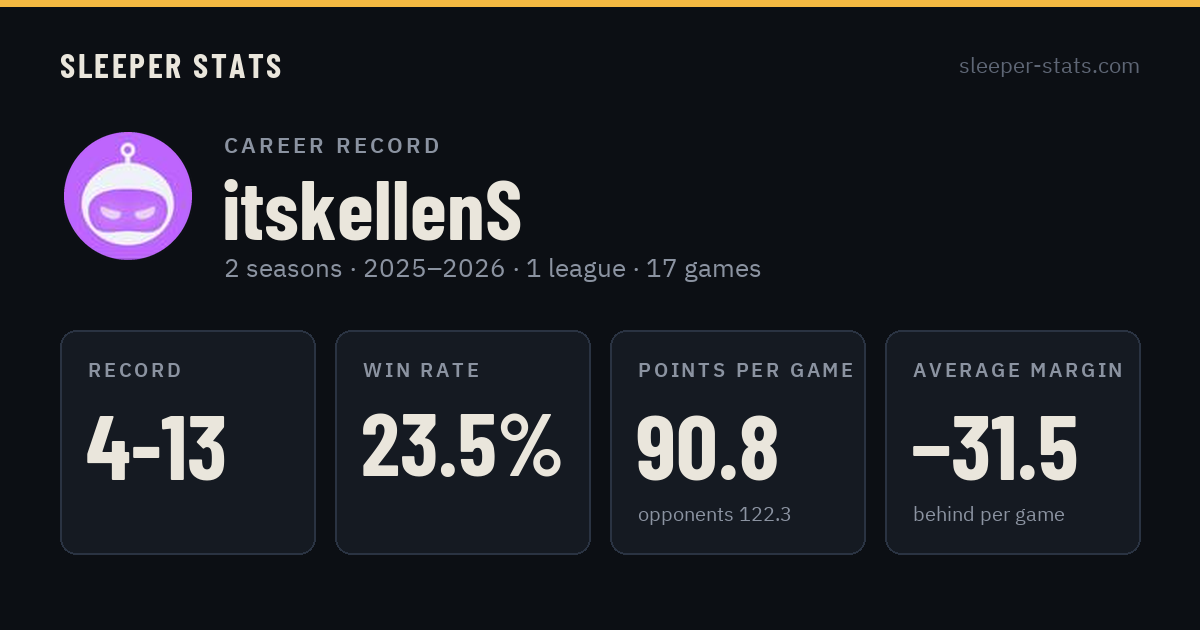Click the orange accent bar at top
1200x630 pixels.
click(600, 3)
